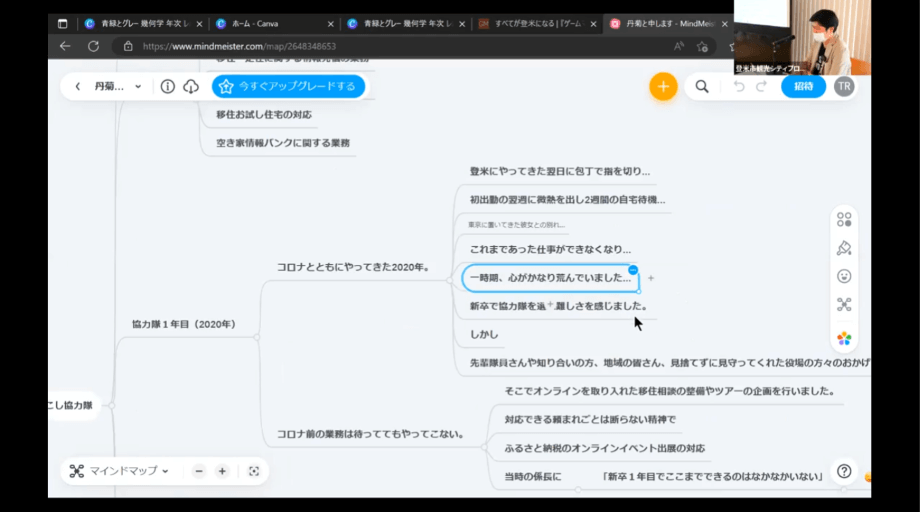Open the layout structure icon in right sidebar
920x512 pixels.
point(844,304)
